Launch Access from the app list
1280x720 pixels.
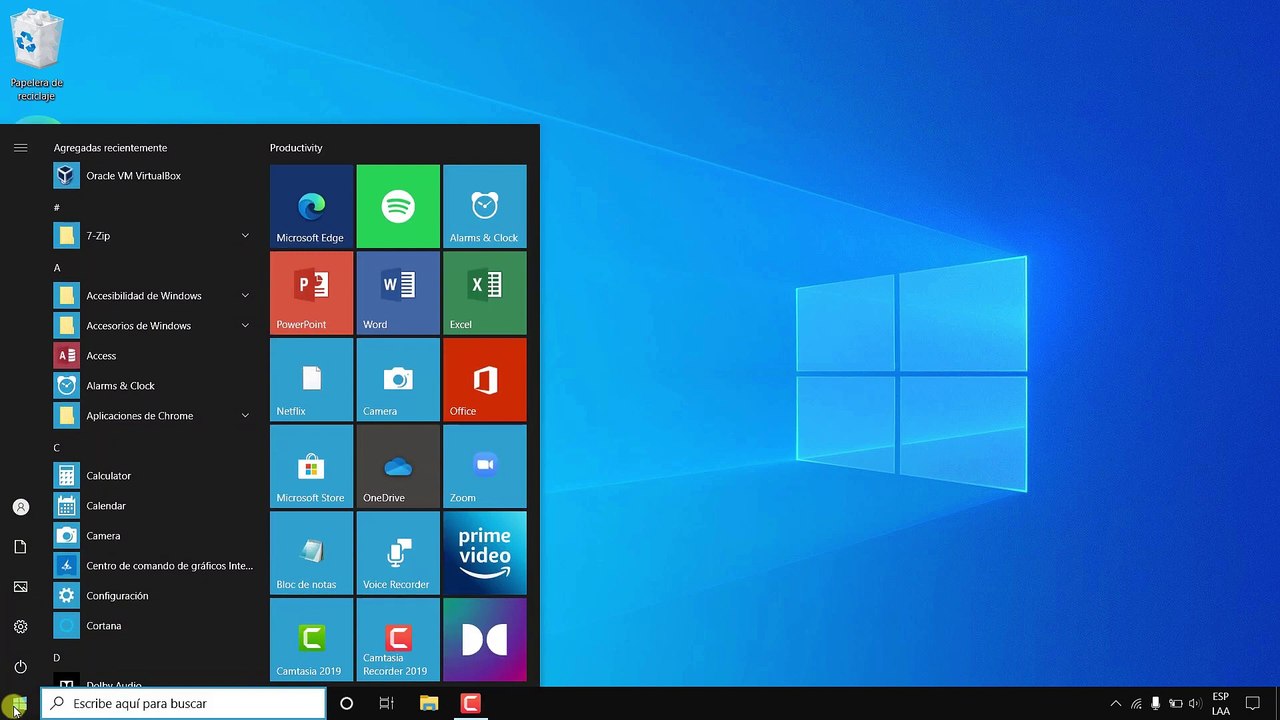[153, 356]
